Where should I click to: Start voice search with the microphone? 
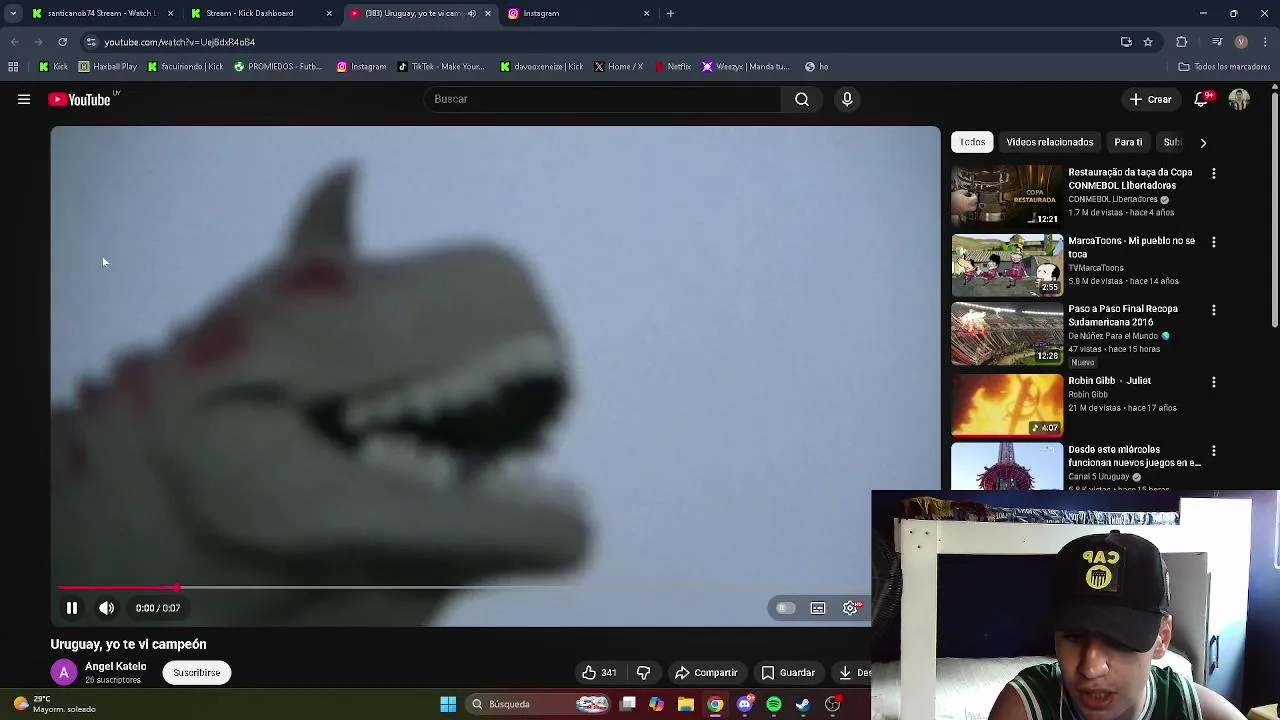point(847,99)
